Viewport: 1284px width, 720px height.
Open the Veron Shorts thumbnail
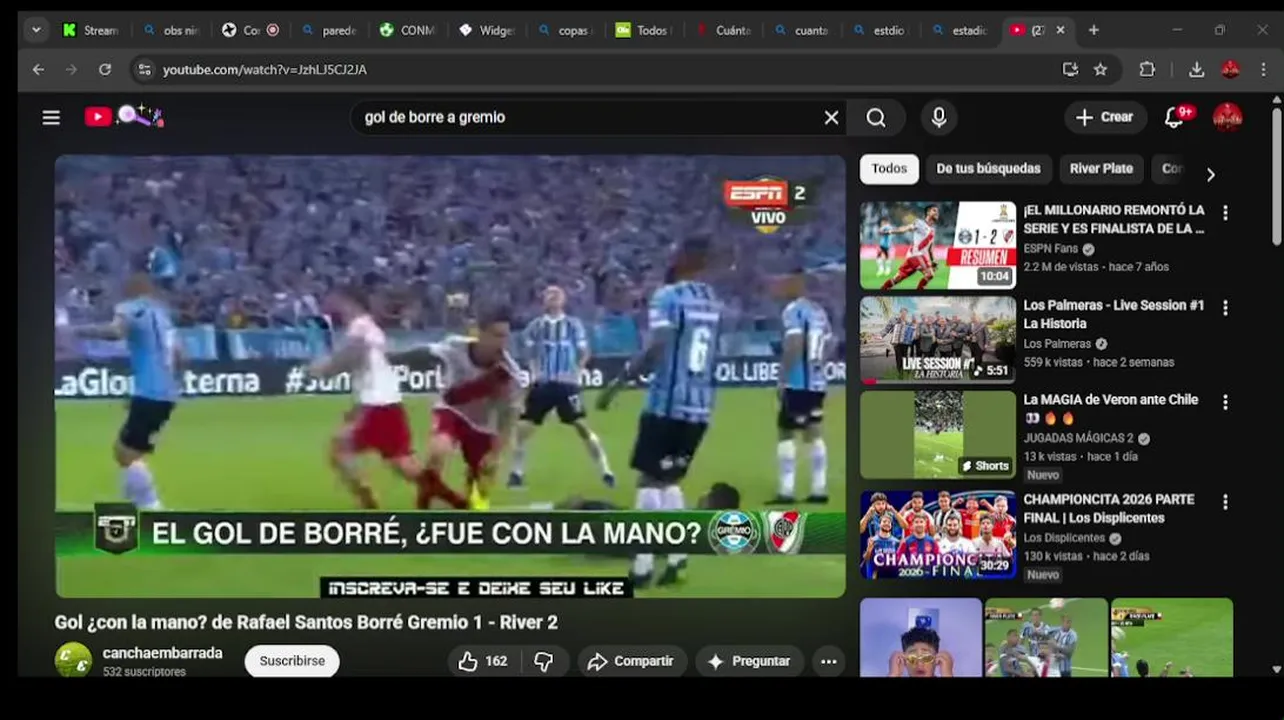click(938, 434)
